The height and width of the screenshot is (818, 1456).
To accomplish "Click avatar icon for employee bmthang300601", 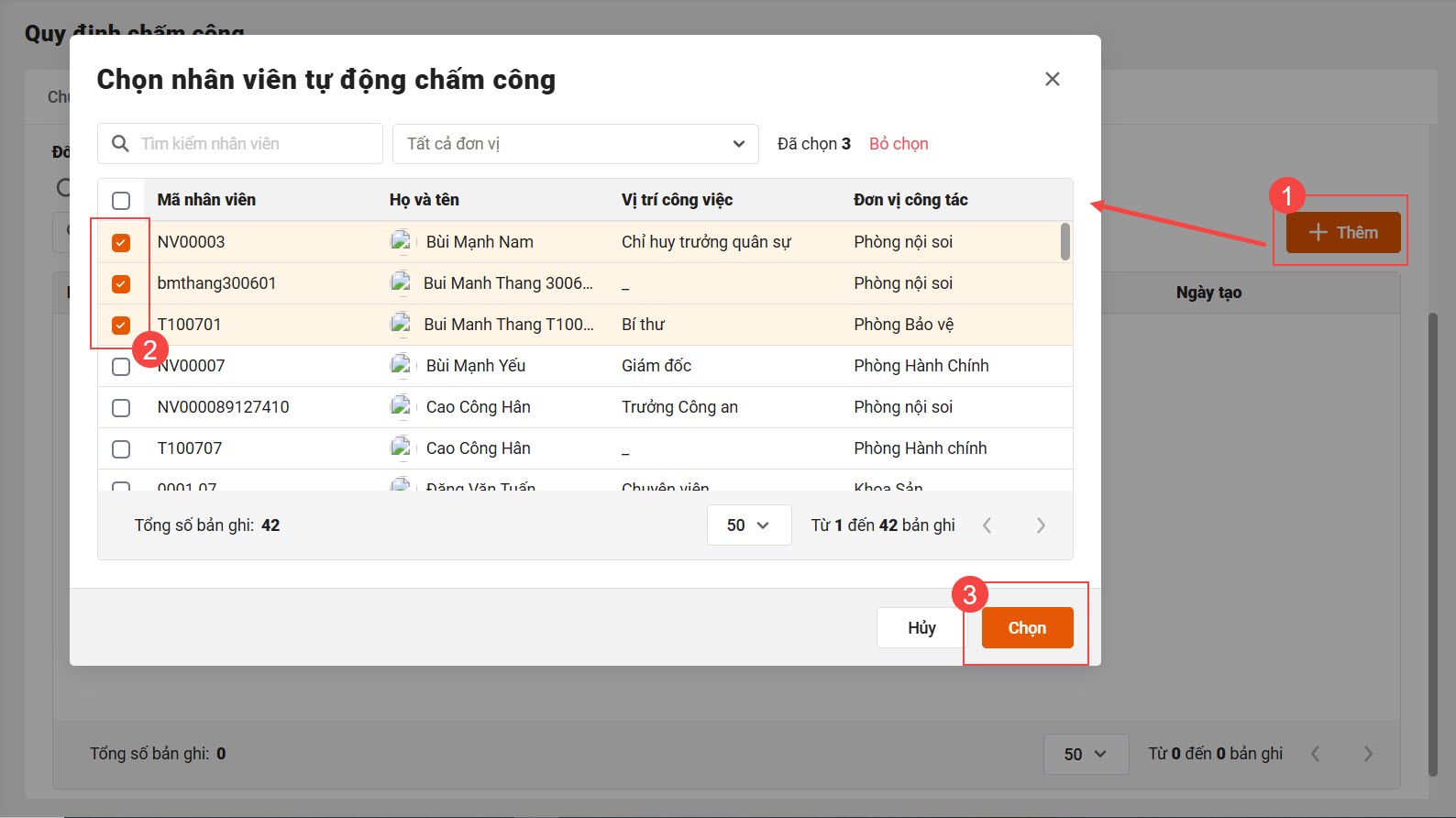I will coord(401,283).
